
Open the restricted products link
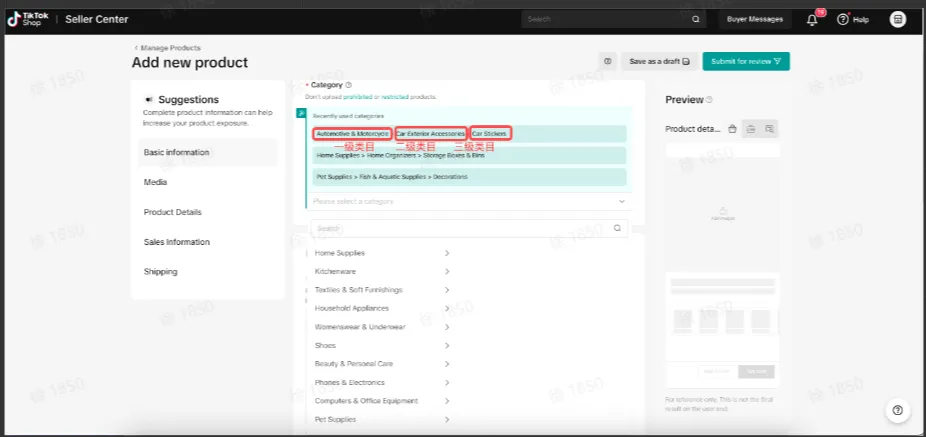pyautogui.click(x=394, y=97)
